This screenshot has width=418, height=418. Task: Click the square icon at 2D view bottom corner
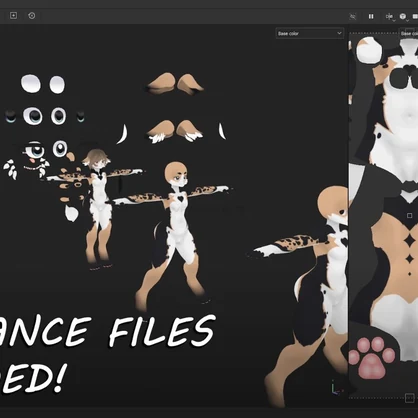(409, 398)
